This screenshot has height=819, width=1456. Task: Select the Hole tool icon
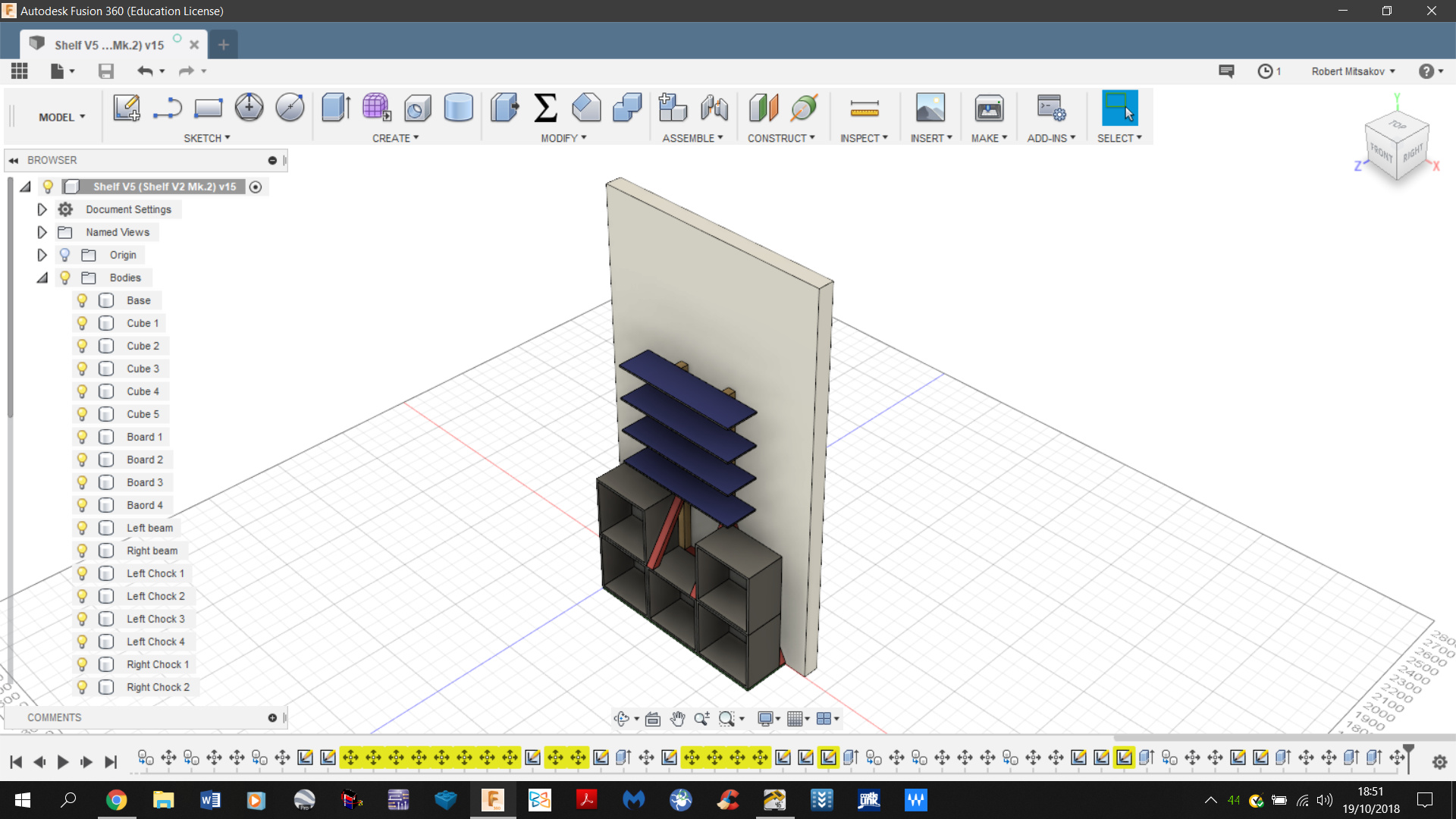[417, 108]
